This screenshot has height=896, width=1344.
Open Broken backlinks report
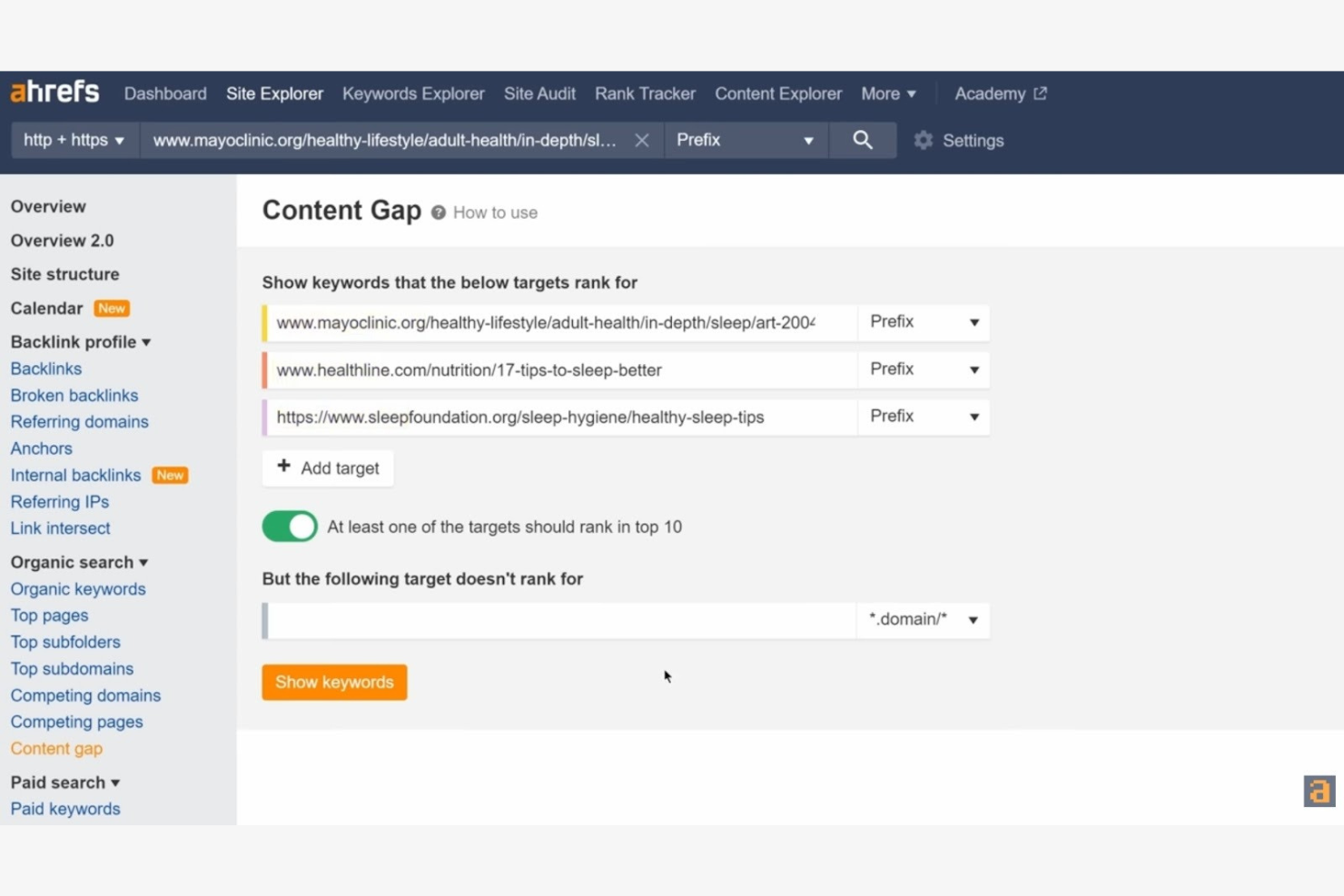tap(74, 395)
